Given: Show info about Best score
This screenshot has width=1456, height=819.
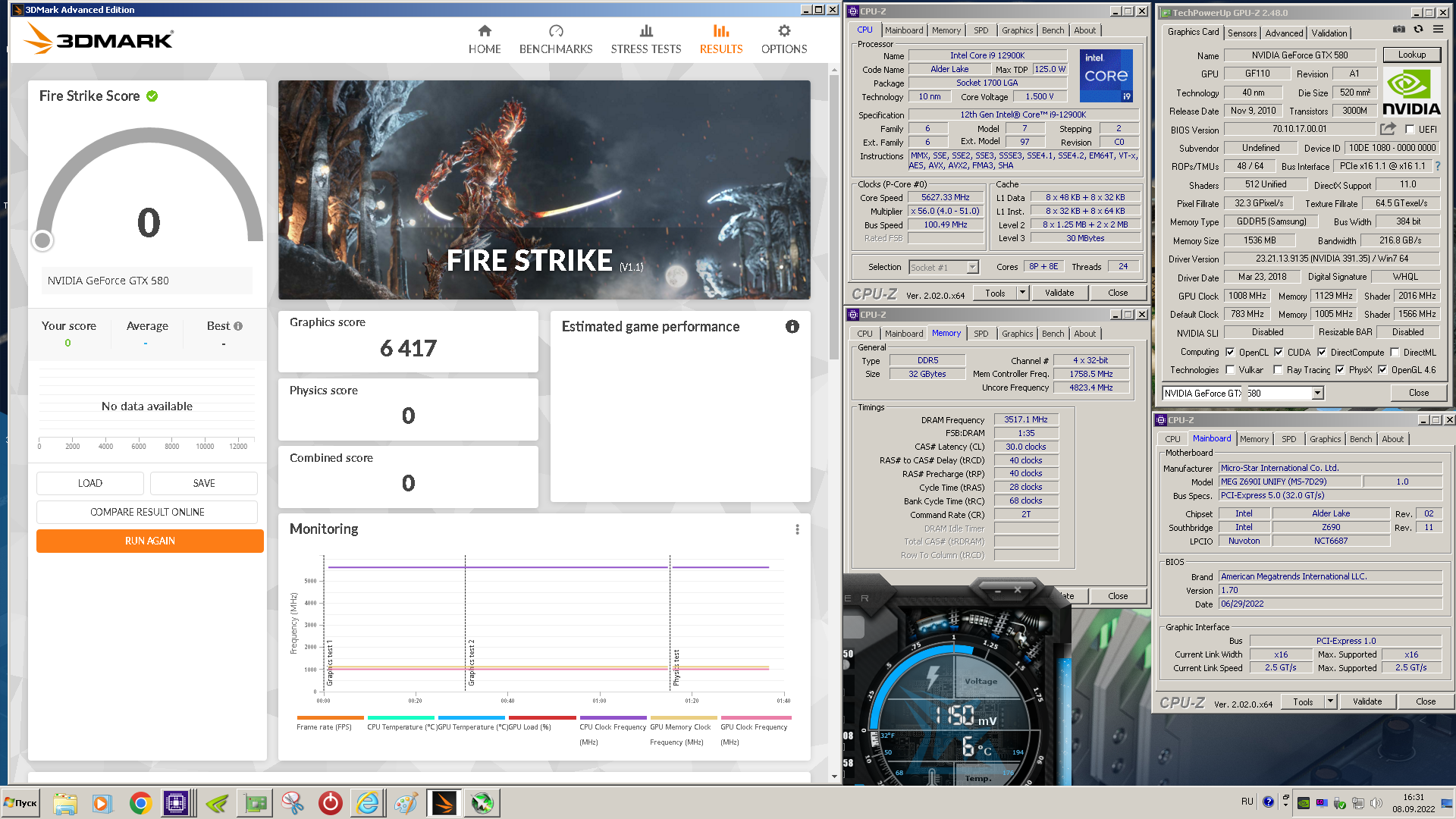Looking at the screenshot, I should click(238, 326).
